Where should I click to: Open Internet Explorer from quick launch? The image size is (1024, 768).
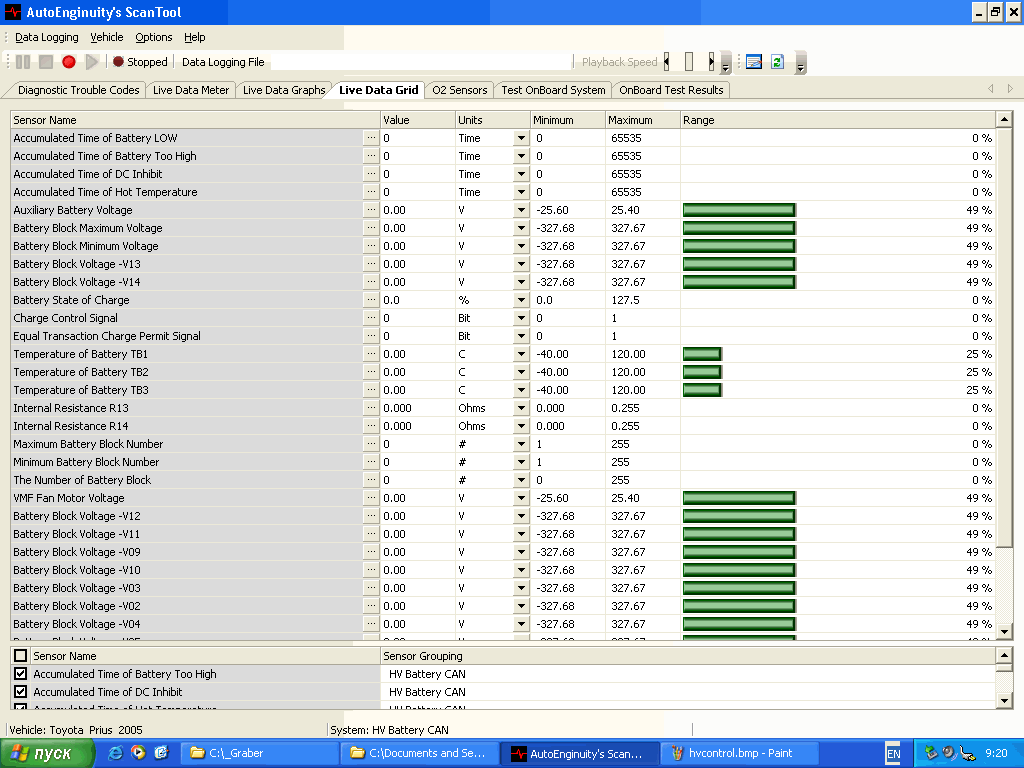pyautogui.click(x=116, y=753)
